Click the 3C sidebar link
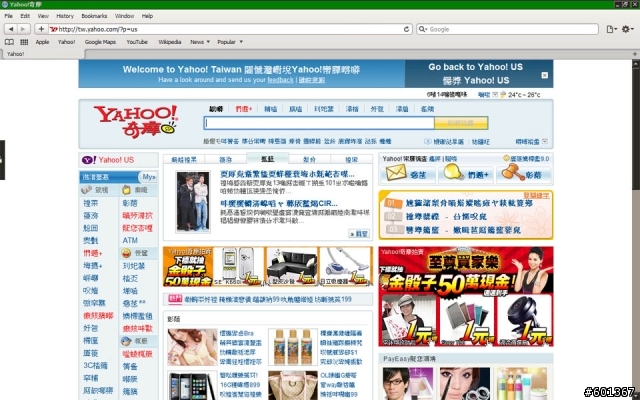Image resolution: width=640 pixels, height=400 pixels. coord(96,365)
